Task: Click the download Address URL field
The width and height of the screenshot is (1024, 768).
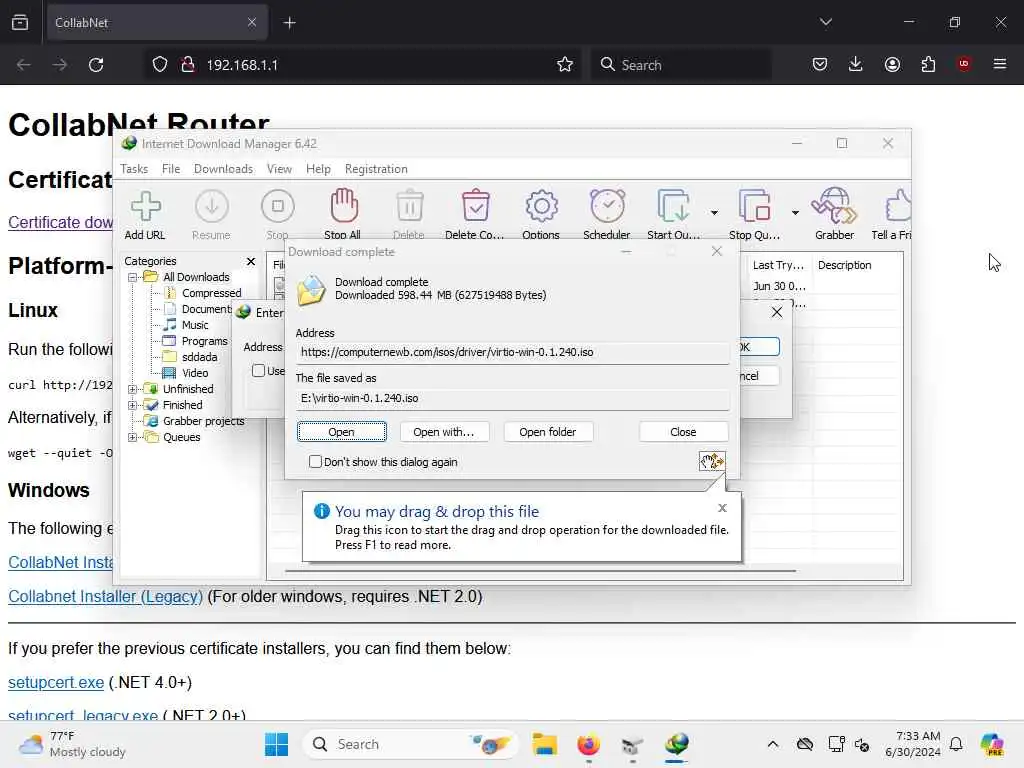Action: coord(513,353)
